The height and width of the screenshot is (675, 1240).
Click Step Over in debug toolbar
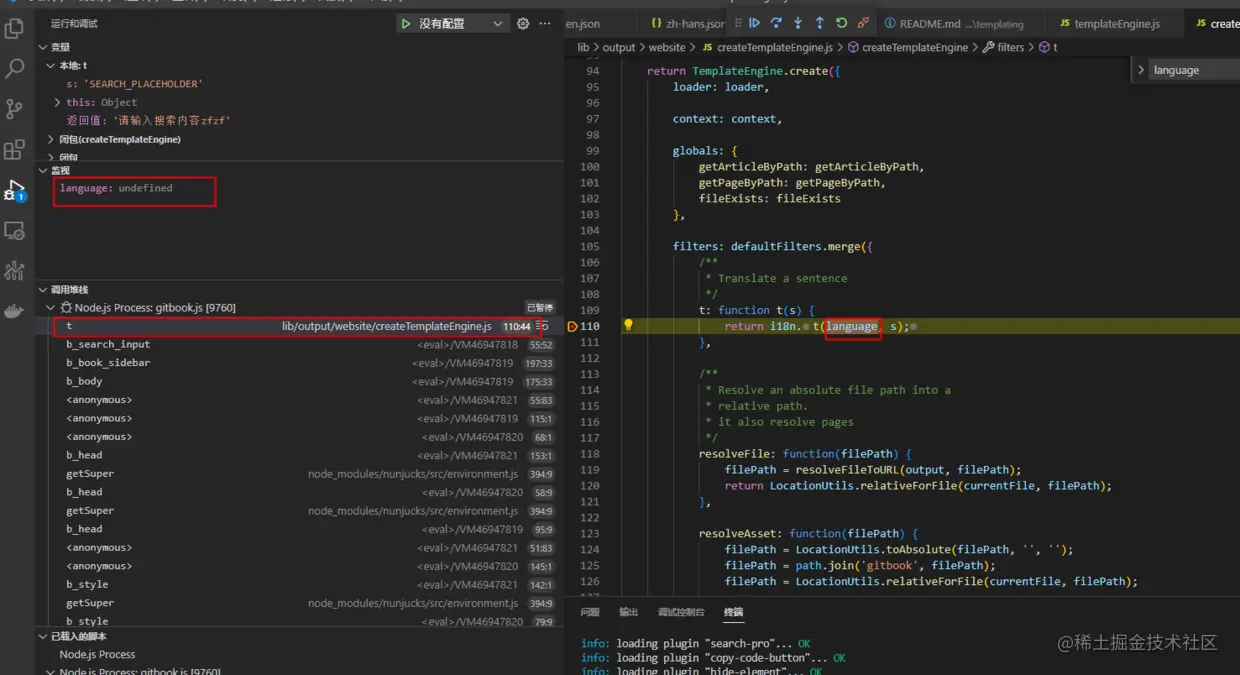(x=776, y=23)
